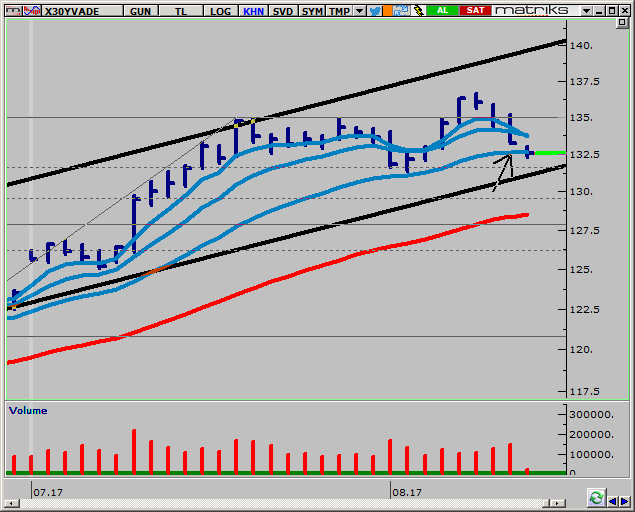
Task: Click the scrollbar left arrow
Action: 11,503
